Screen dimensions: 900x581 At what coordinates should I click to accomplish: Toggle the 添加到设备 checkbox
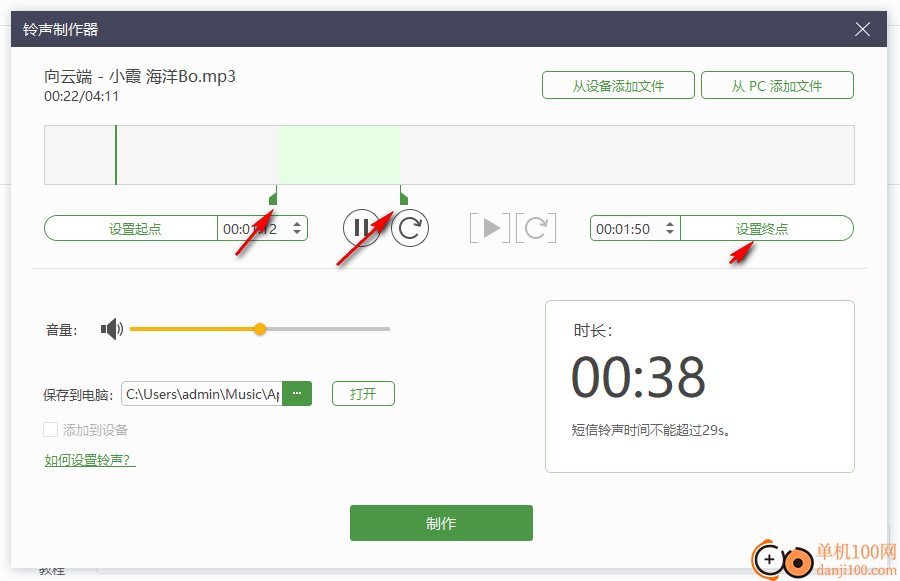pyautogui.click(x=51, y=430)
